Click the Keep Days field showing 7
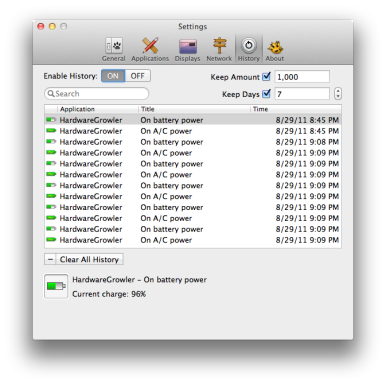Viewport: 386px width, 385px height. coord(302,94)
